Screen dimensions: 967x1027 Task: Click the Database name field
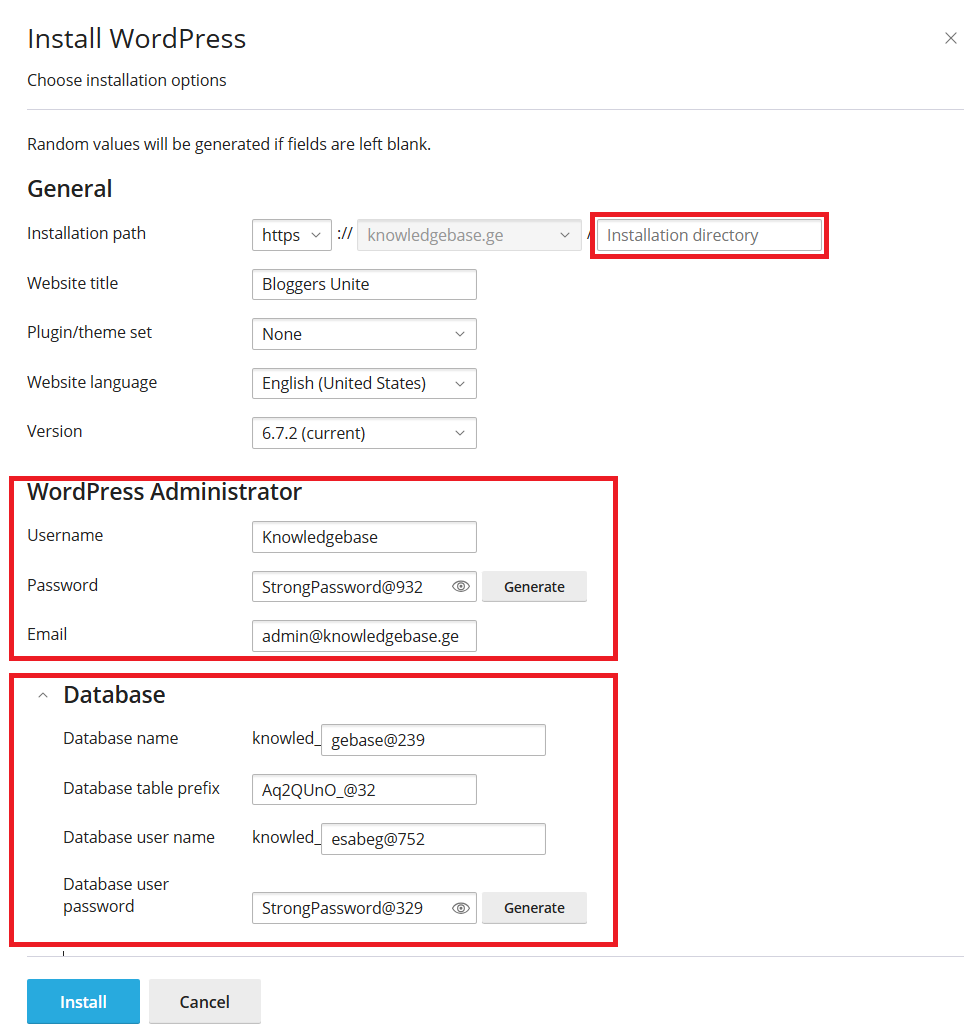pos(433,740)
